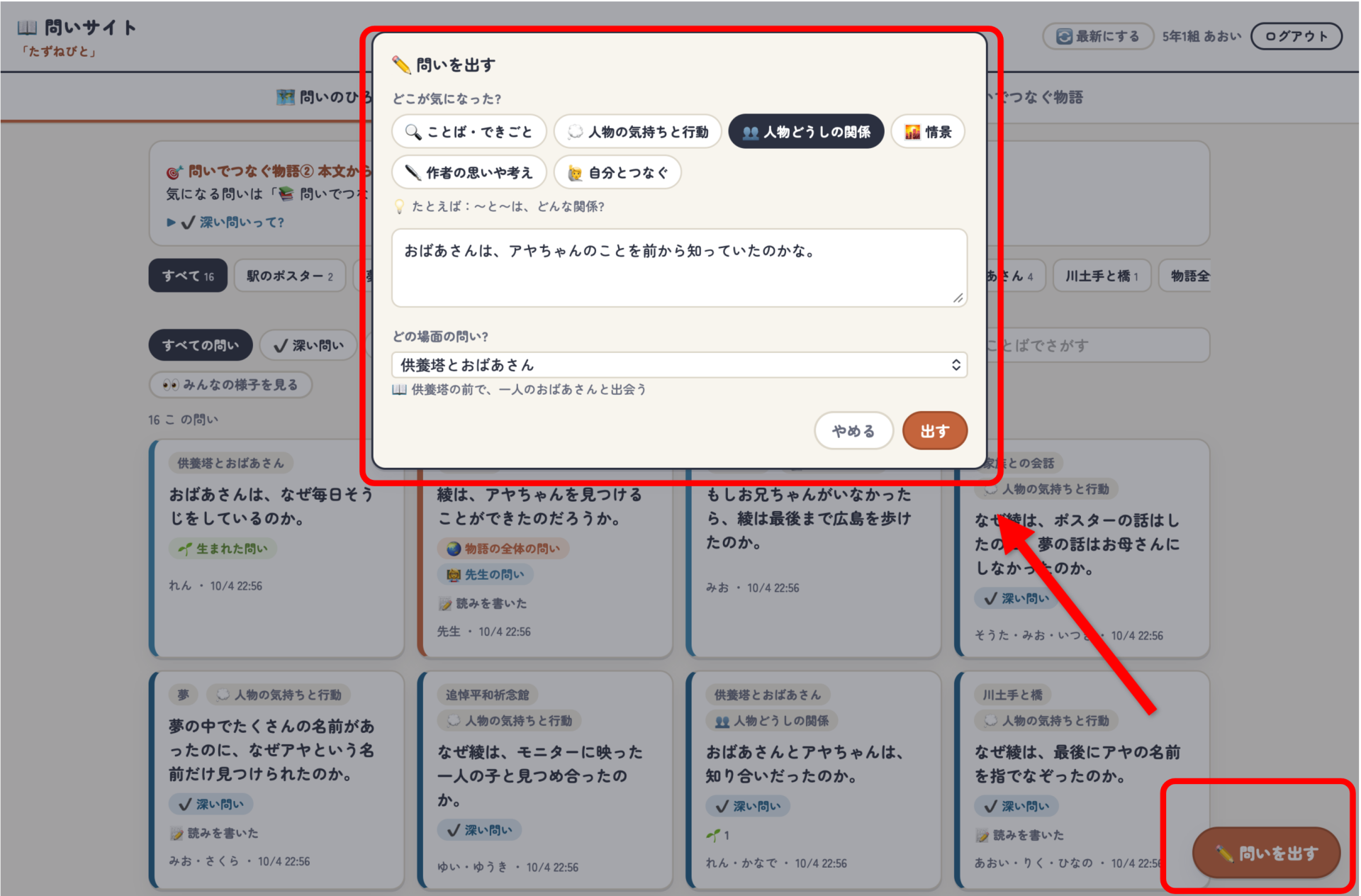Select the 自分とつなぐ category chip

tap(617, 172)
